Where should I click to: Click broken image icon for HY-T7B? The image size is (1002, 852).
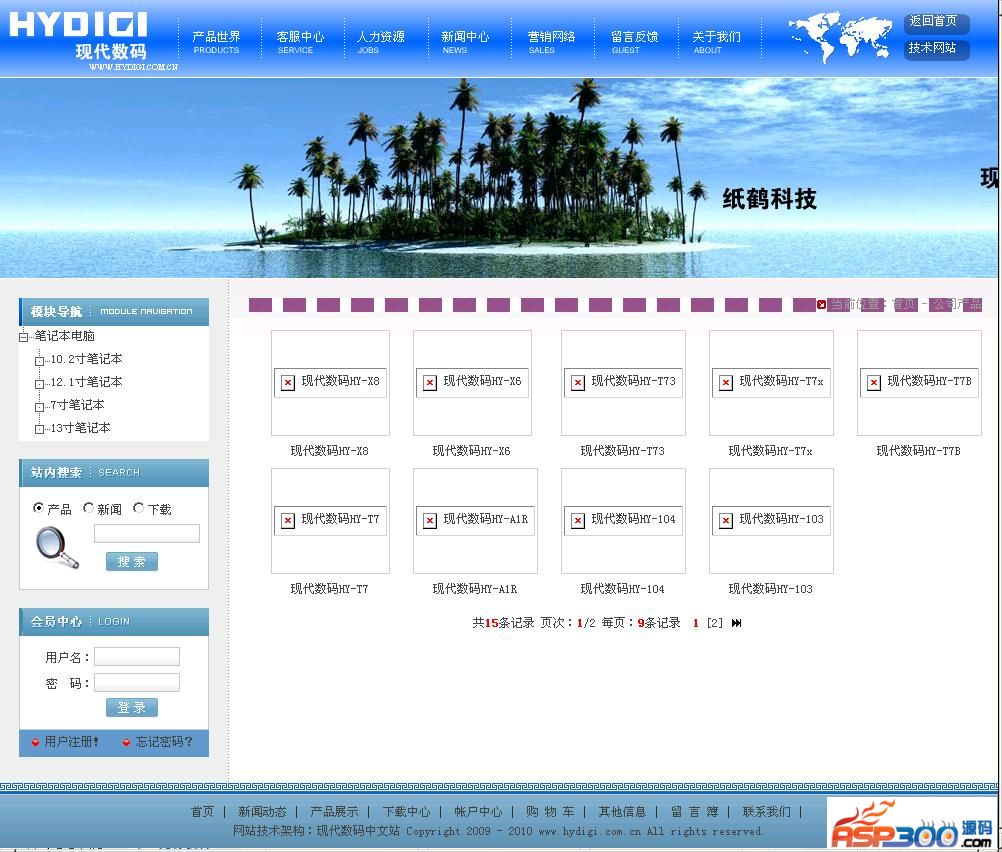coord(874,382)
